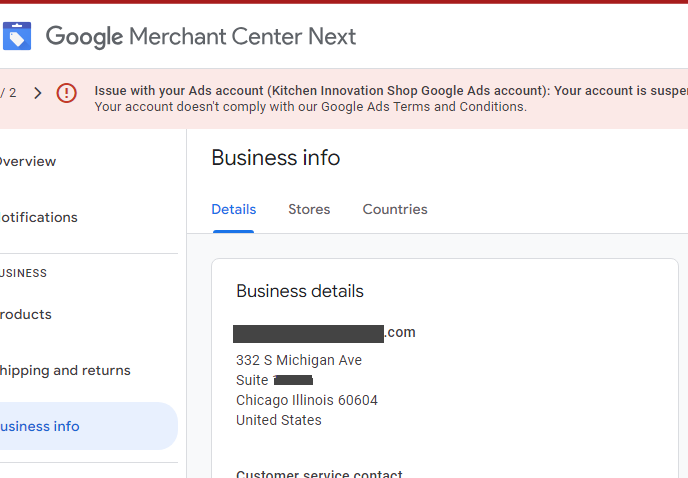Click the Customer service contact heading
This screenshot has width=688, height=478.
point(319,474)
